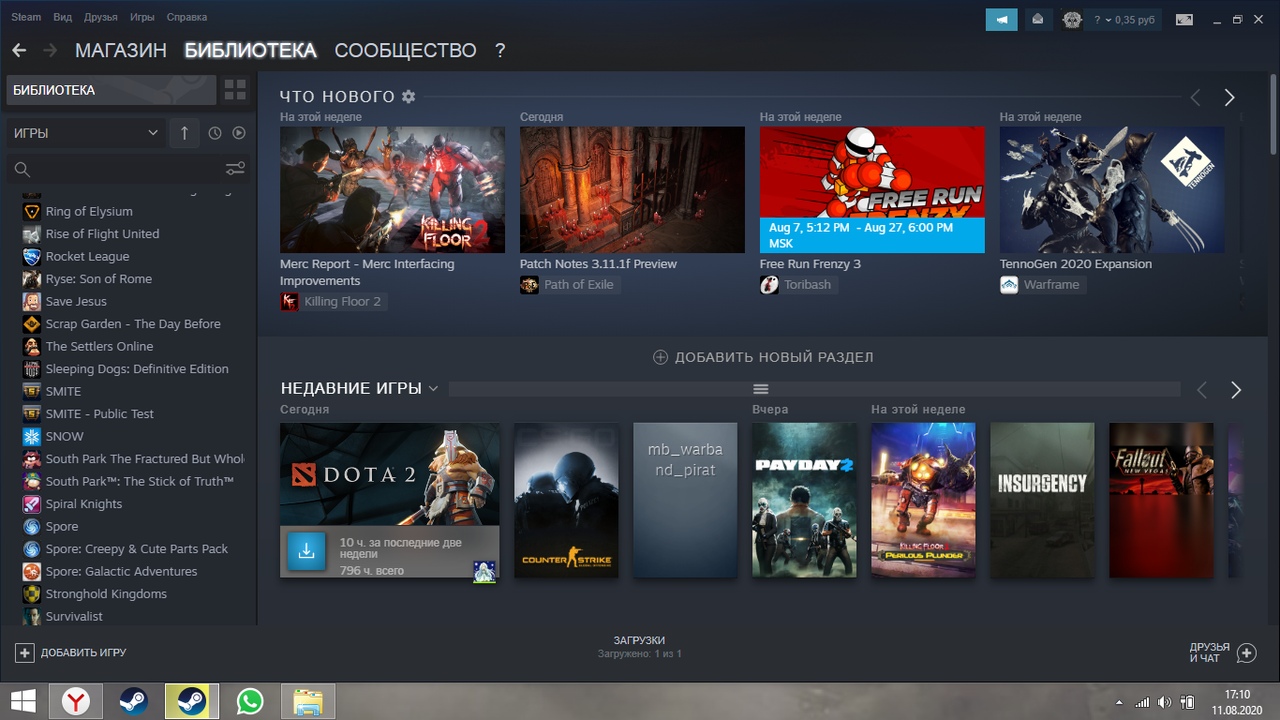Click the SNOW game icon in list
The image size is (1280, 720).
point(32,436)
